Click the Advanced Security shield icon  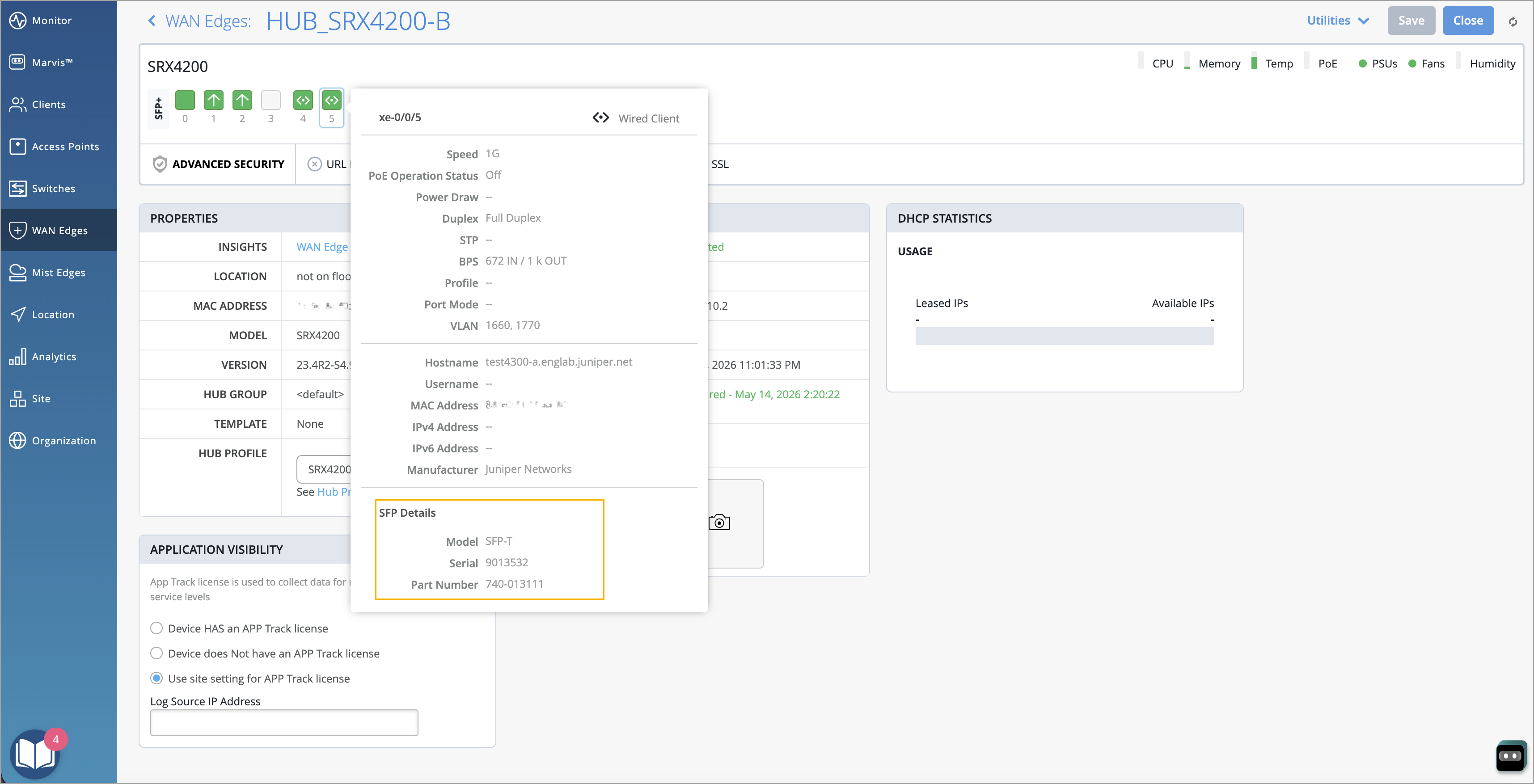click(160, 164)
